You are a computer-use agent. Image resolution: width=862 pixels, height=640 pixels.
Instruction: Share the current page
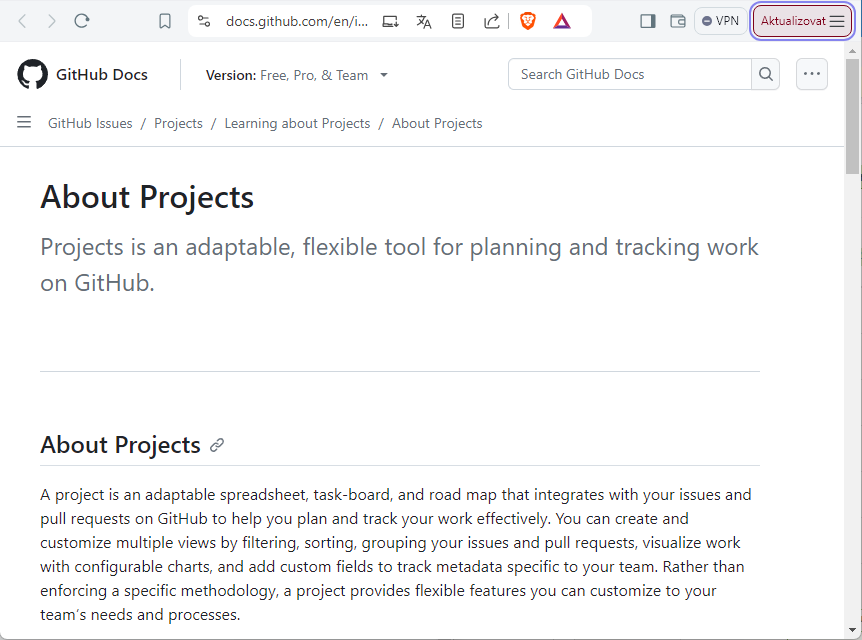(x=491, y=20)
